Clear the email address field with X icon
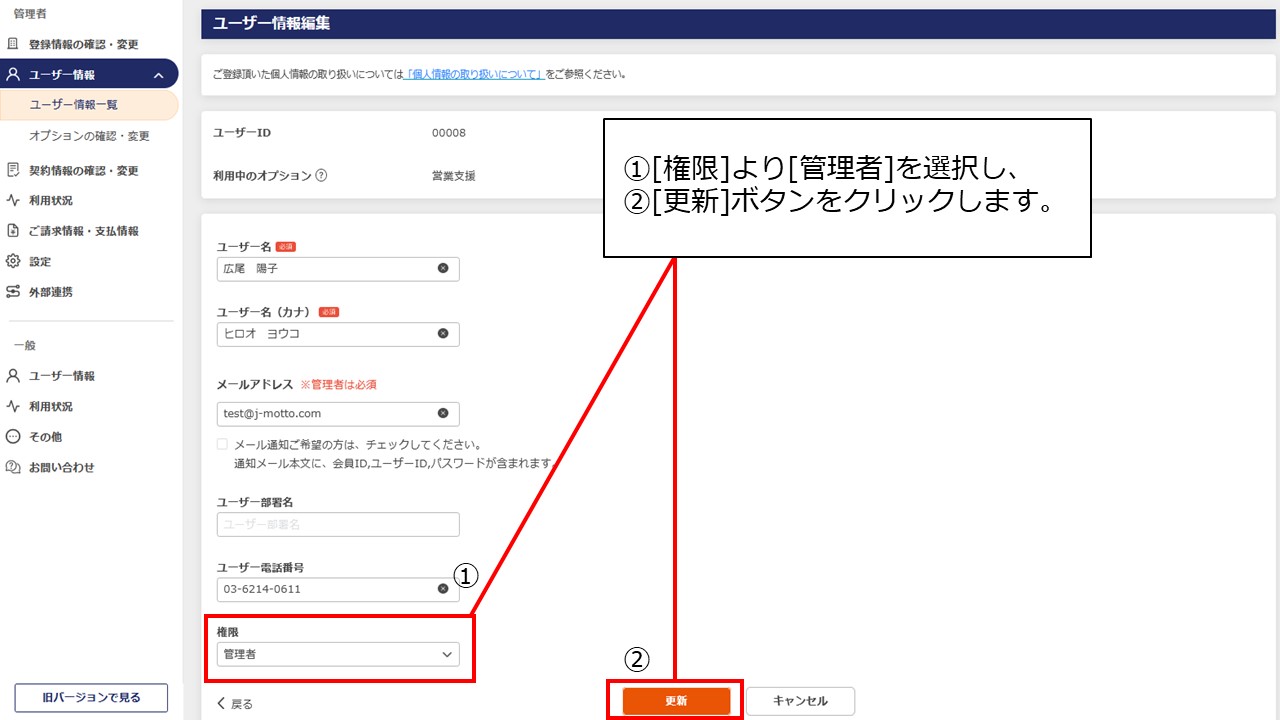The height and width of the screenshot is (720, 1280). tap(443, 413)
